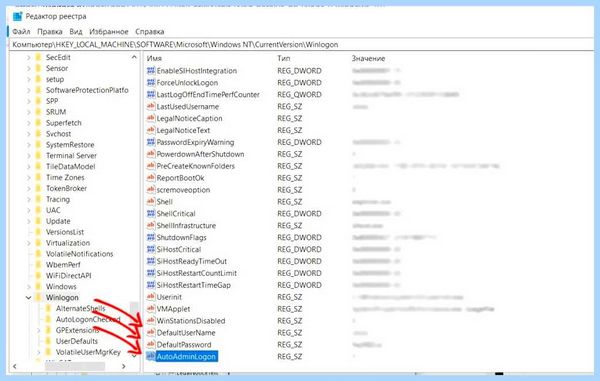Viewport: 600px width, 381px height.
Task: Select the Winlogon key in tree
Action: (x=62, y=298)
